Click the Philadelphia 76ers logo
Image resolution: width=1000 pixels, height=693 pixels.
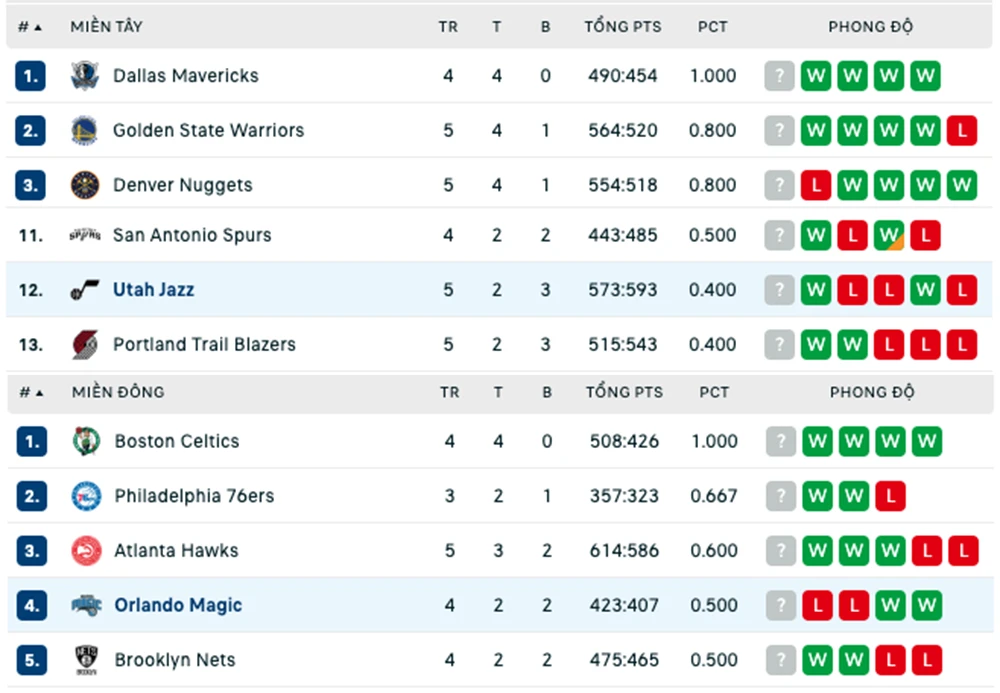(x=86, y=496)
